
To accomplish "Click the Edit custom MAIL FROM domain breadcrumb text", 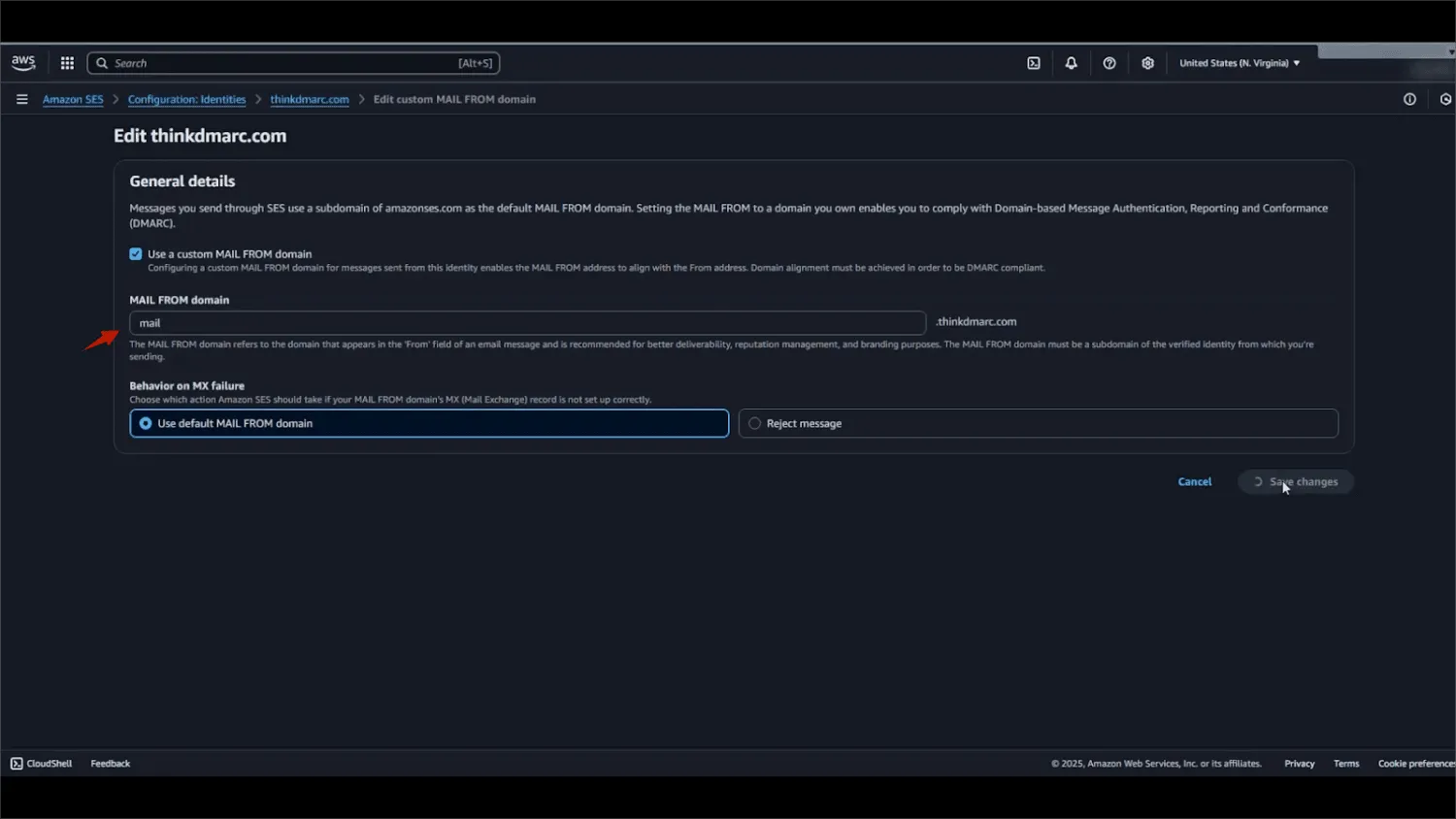I will pos(454,99).
